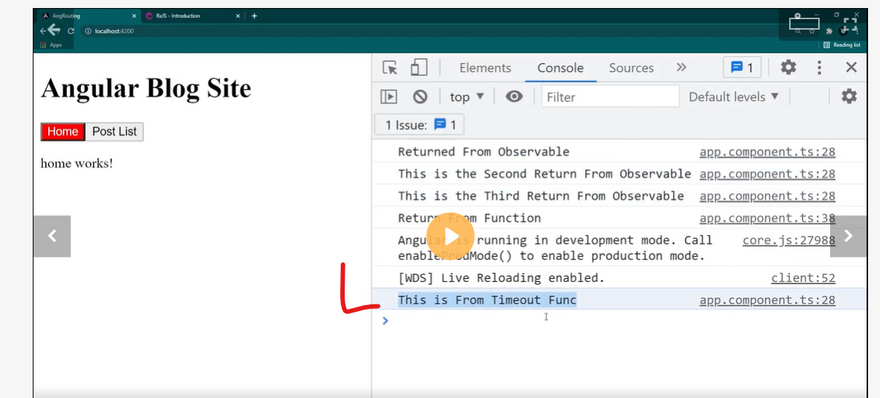The height and width of the screenshot is (398, 880).
Task: Open app.component.ts:28 link for Third Return row
Action: pos(767,196)
